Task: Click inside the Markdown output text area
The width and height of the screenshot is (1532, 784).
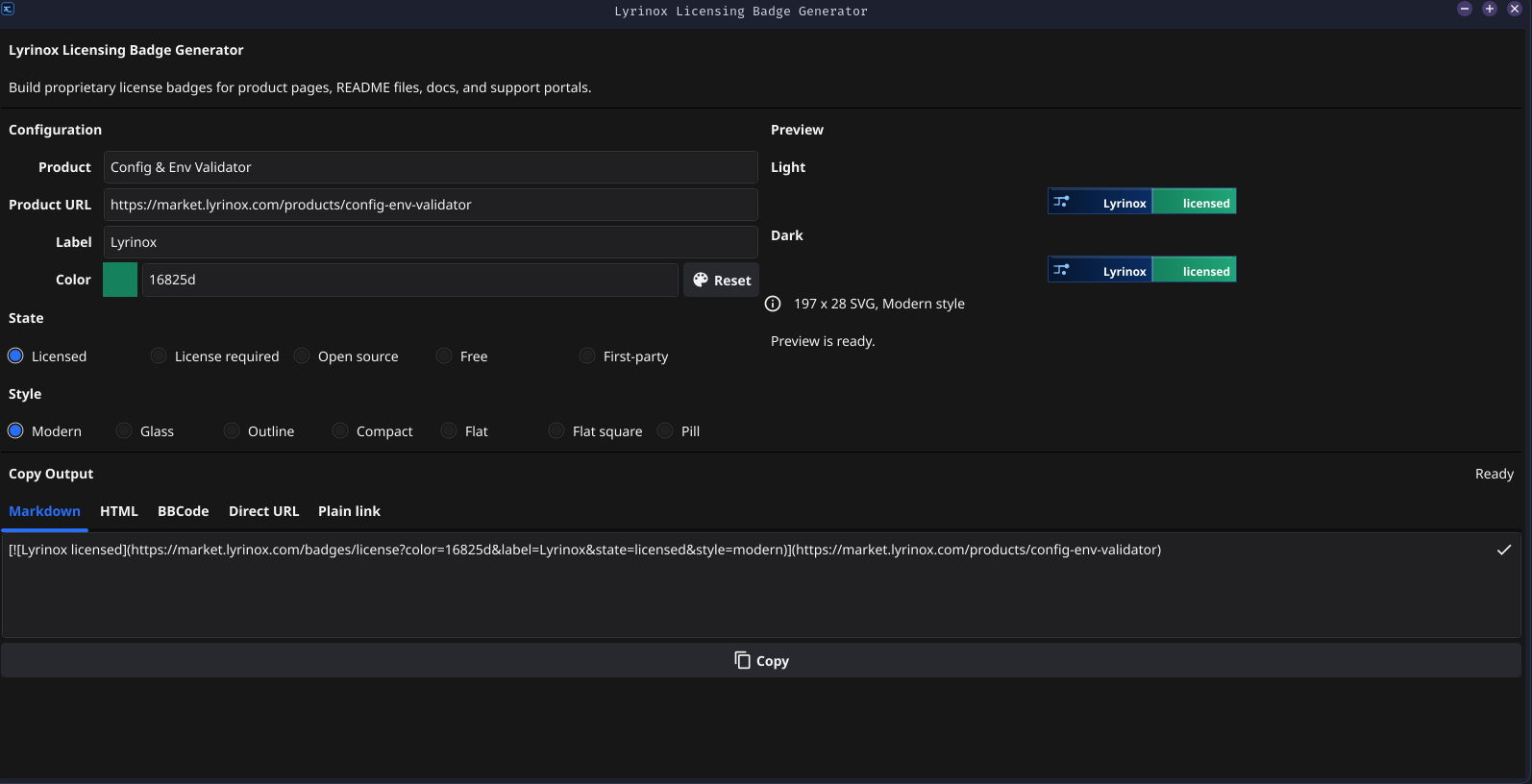Action: 761,585
